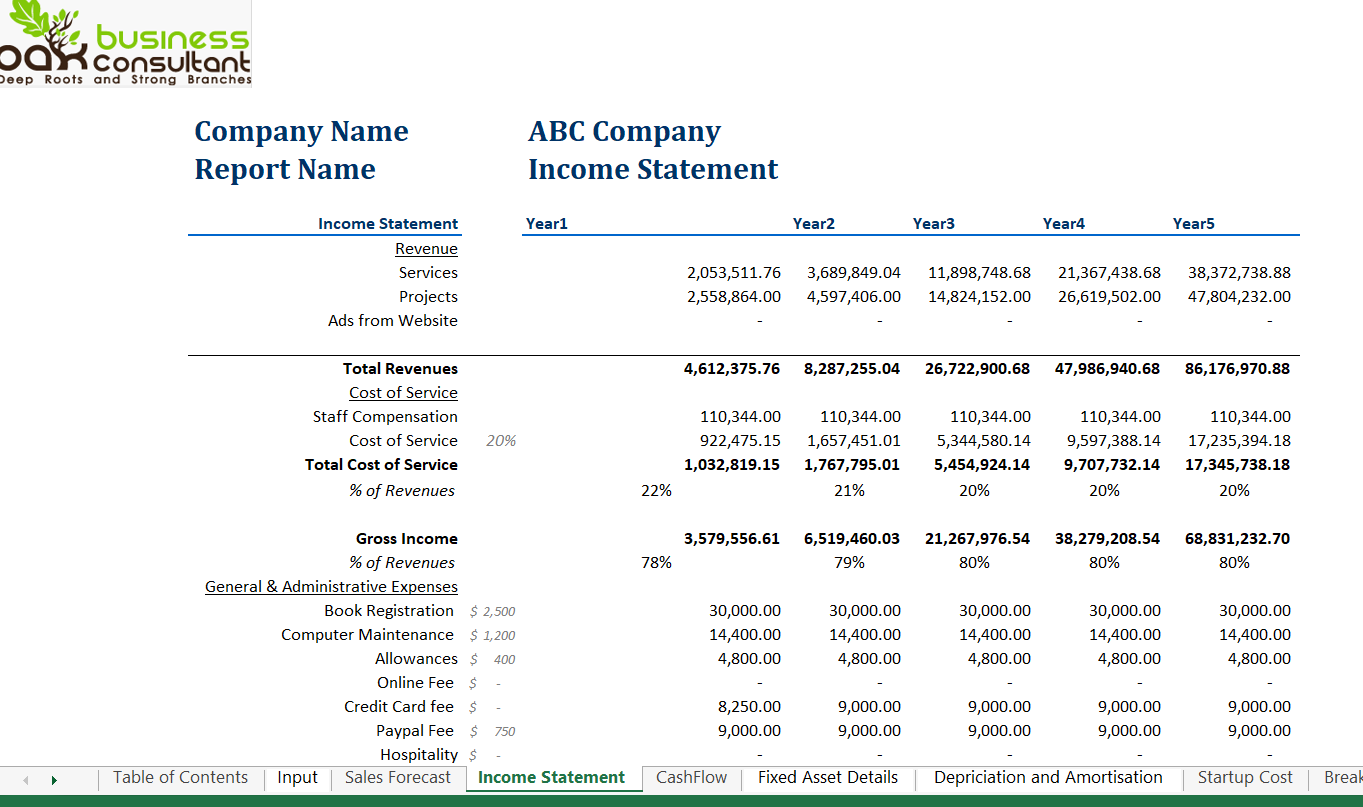Select the Year4 column header
Viewport: 1363px width, 807px height.
tap(1063, 224)
